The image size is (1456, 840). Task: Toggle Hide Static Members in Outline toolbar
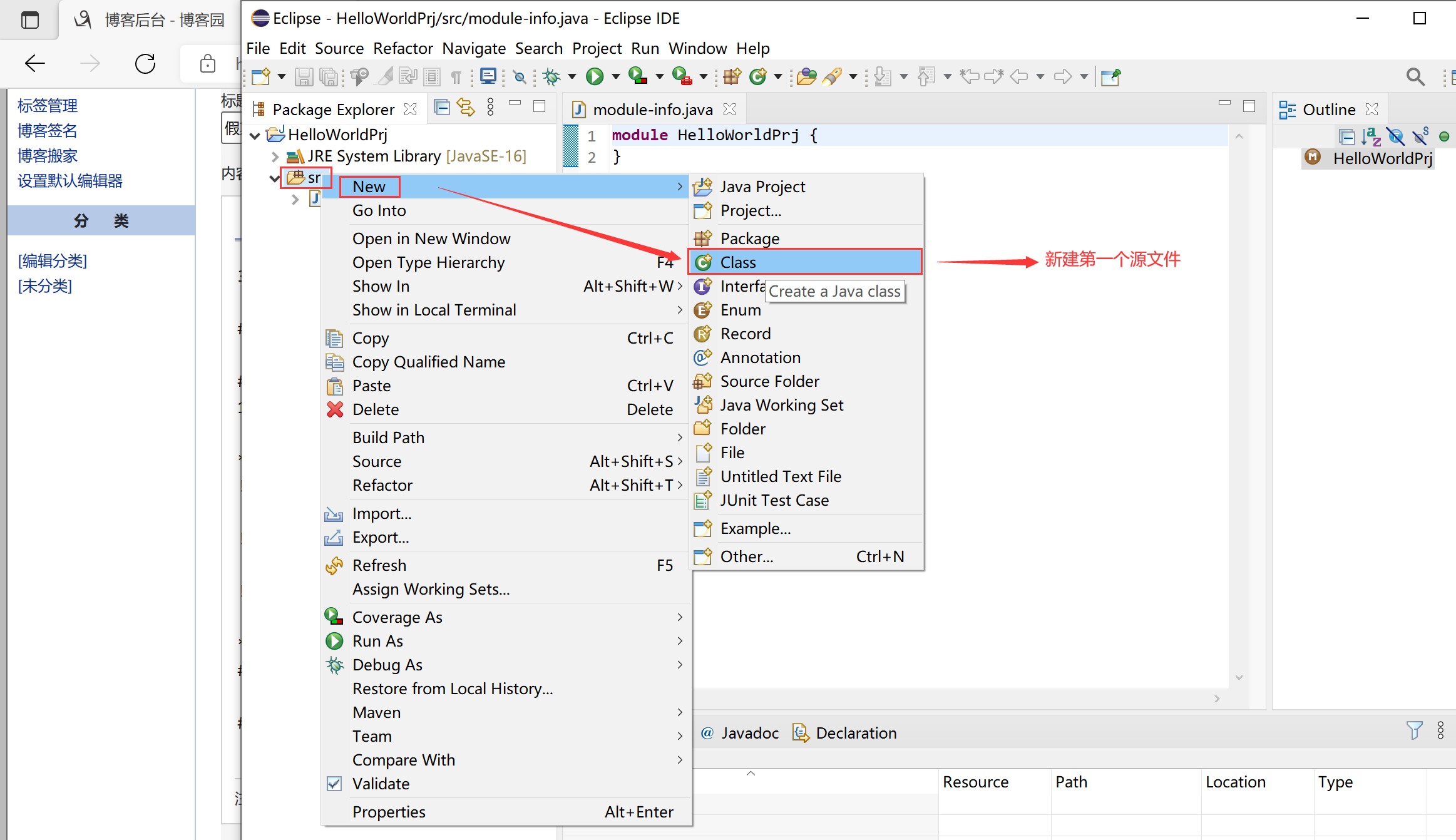(1420, 136)
